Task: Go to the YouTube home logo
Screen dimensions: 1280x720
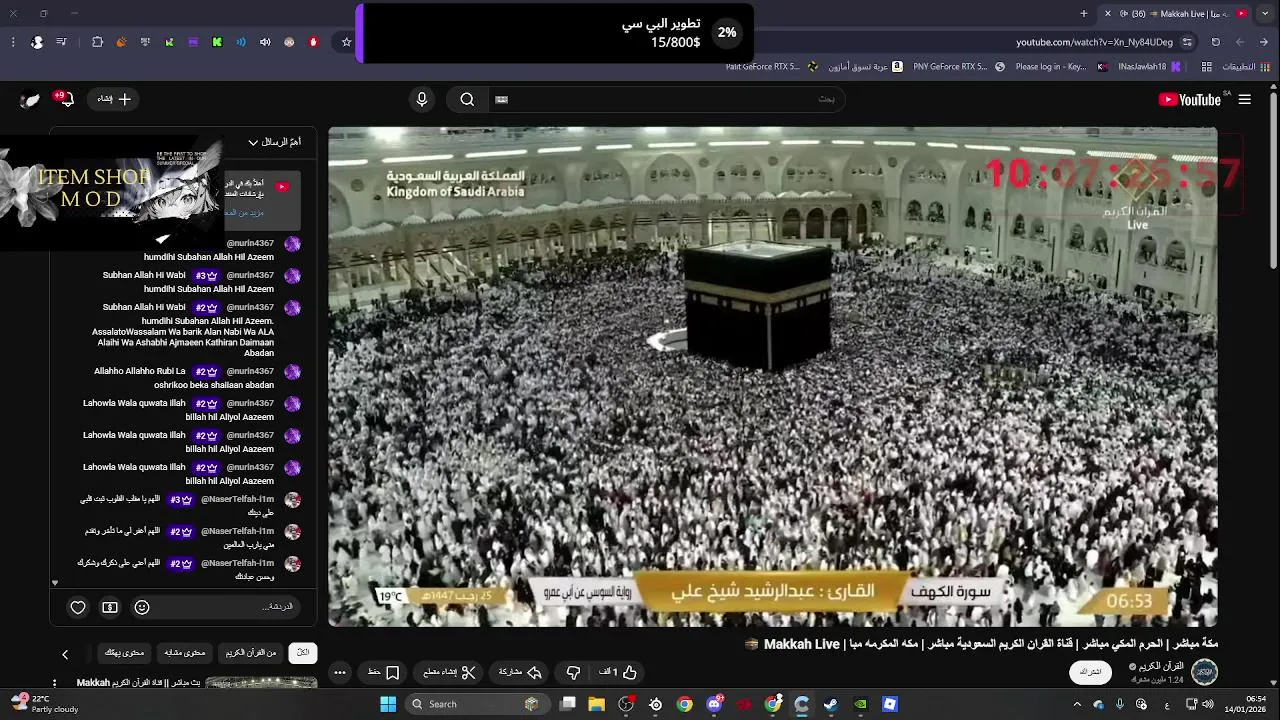Action: [1189, 99]
